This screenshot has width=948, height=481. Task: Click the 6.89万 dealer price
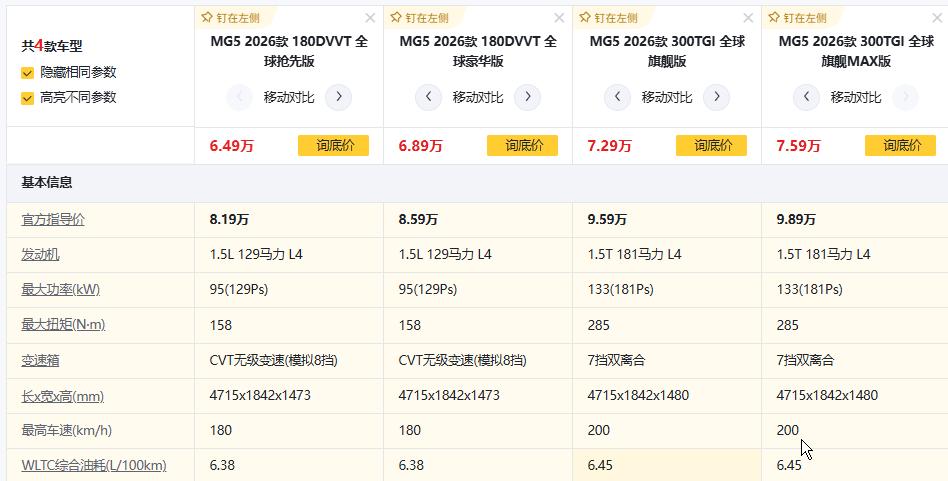click(421, 146)
